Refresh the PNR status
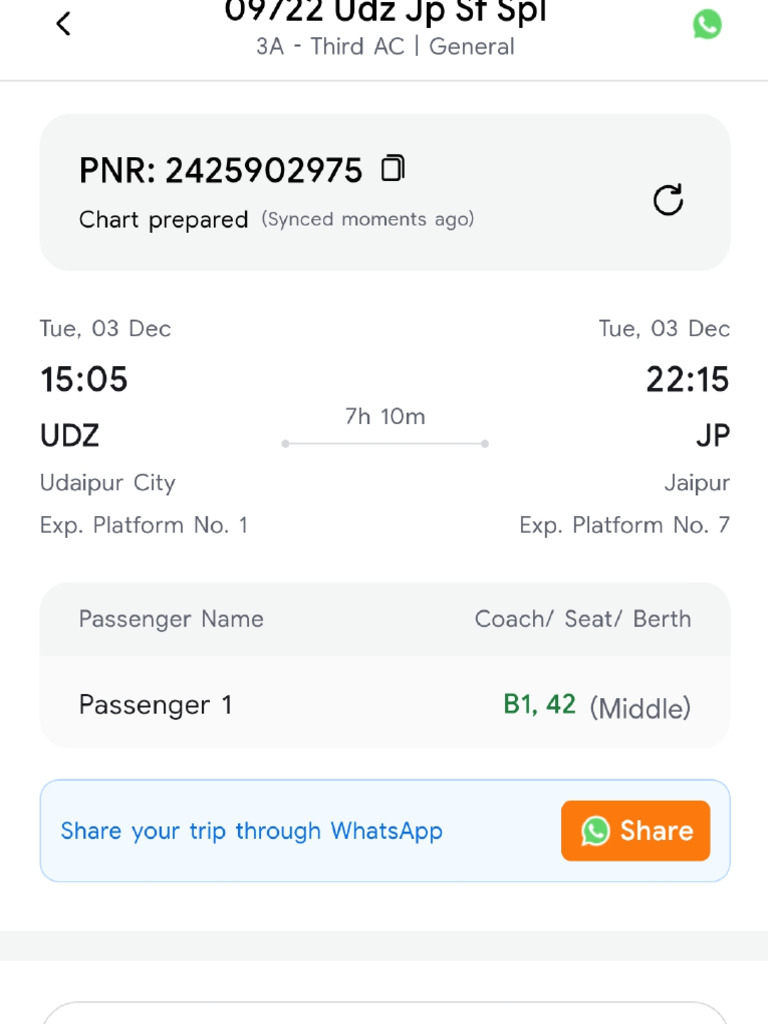The width and height of the screenshot is (768, 1024). coord(668,200)
